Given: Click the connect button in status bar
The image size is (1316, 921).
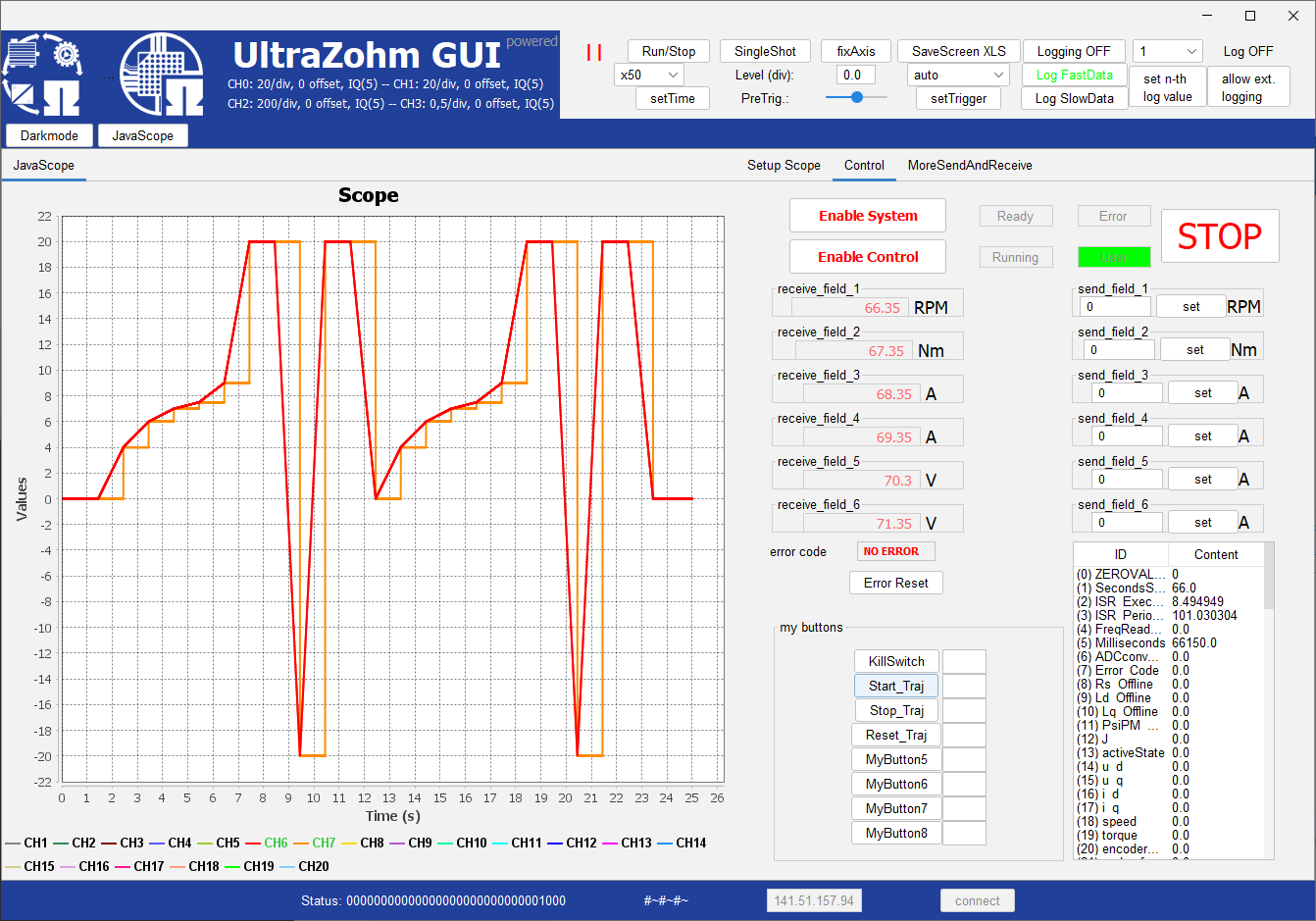Looking at the screenshot, I should coord(978,900).
